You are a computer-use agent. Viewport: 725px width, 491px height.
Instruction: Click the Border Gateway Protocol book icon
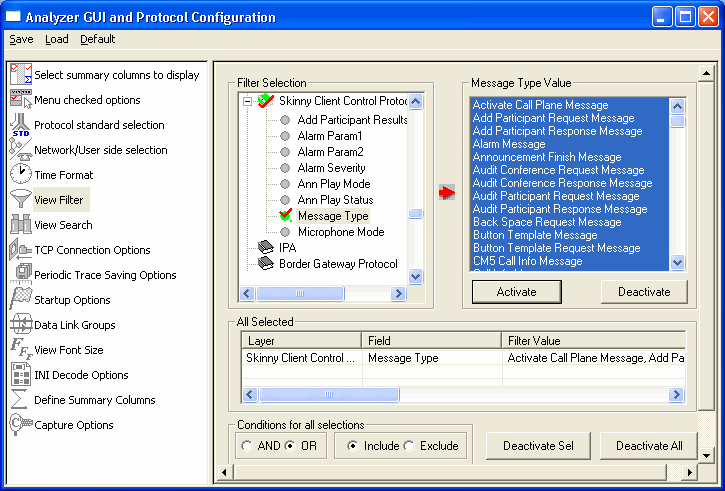(266, 264)
